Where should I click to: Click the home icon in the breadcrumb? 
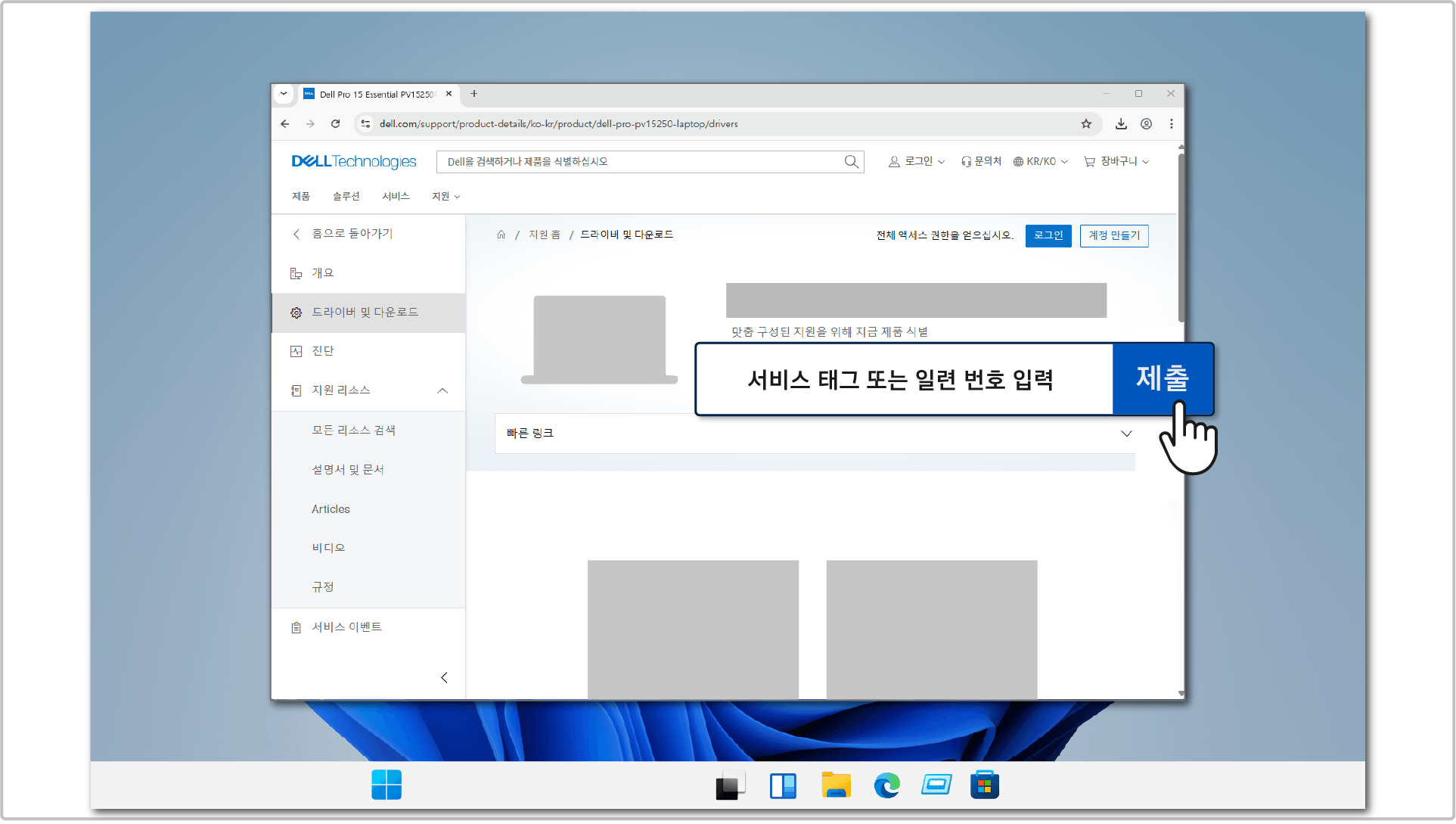tap(501, 235)
